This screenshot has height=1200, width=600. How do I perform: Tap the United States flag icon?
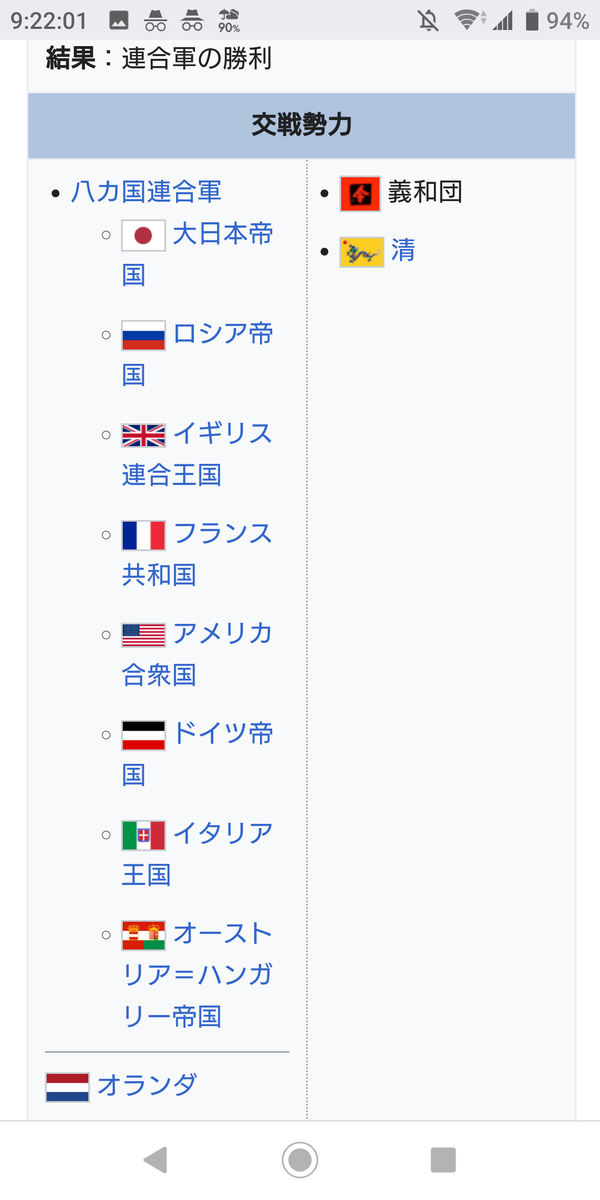[143, 635]
